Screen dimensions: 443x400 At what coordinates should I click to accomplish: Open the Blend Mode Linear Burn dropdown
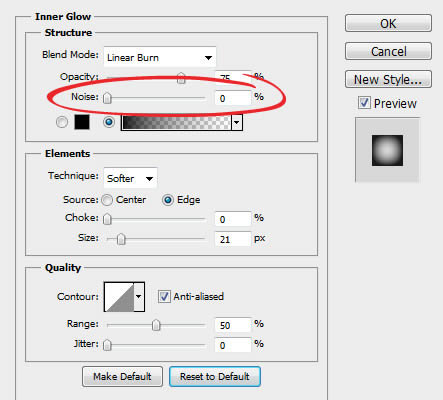tap(160, 57)
